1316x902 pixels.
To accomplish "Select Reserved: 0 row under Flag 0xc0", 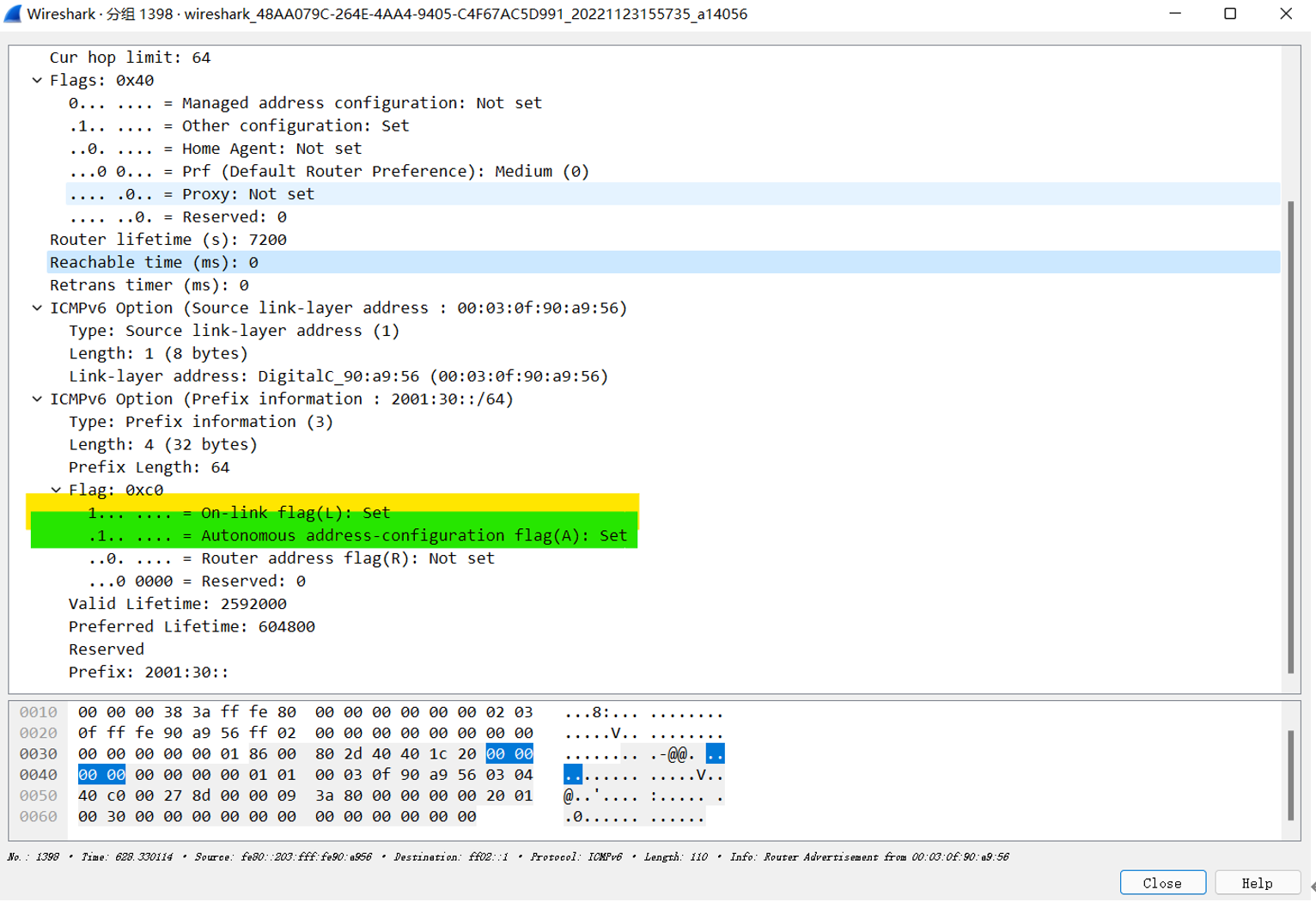I will click(683, 581).
